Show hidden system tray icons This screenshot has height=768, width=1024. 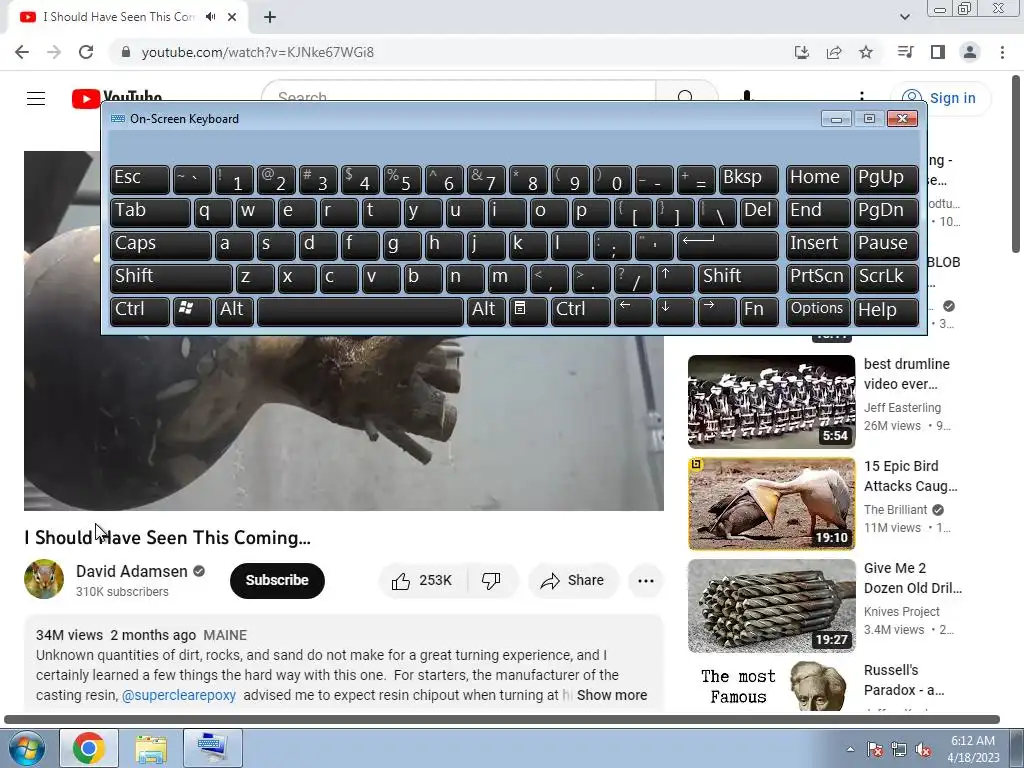pyautogui.click(x=850, y=750)
